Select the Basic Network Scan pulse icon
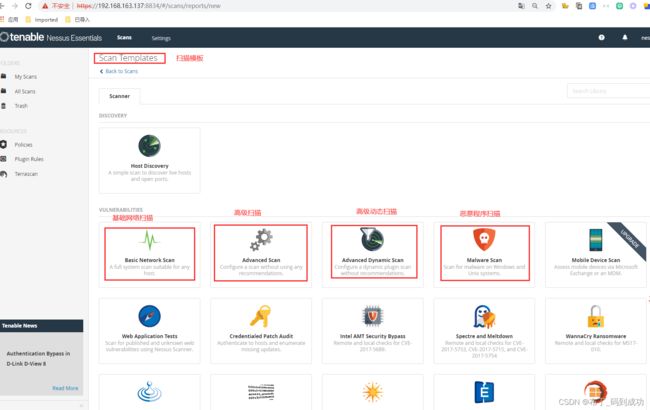Viewport: 650px width, 410px height. click(x=149, y=240)
